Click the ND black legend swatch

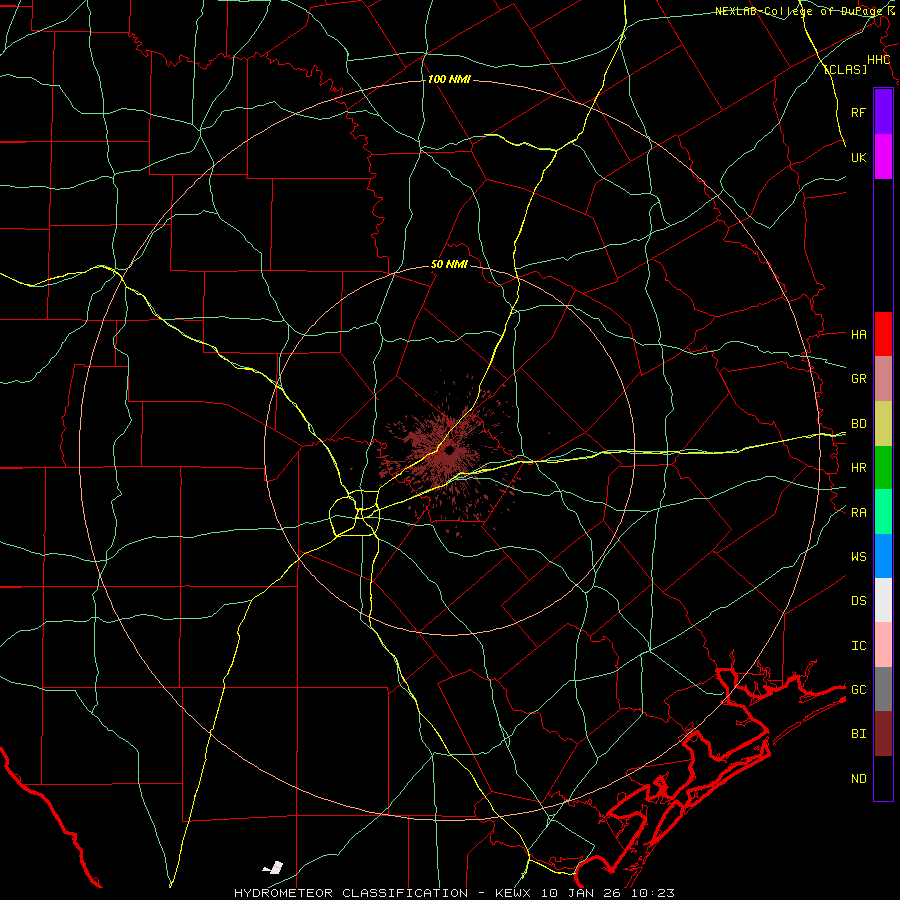click(883, 778)
